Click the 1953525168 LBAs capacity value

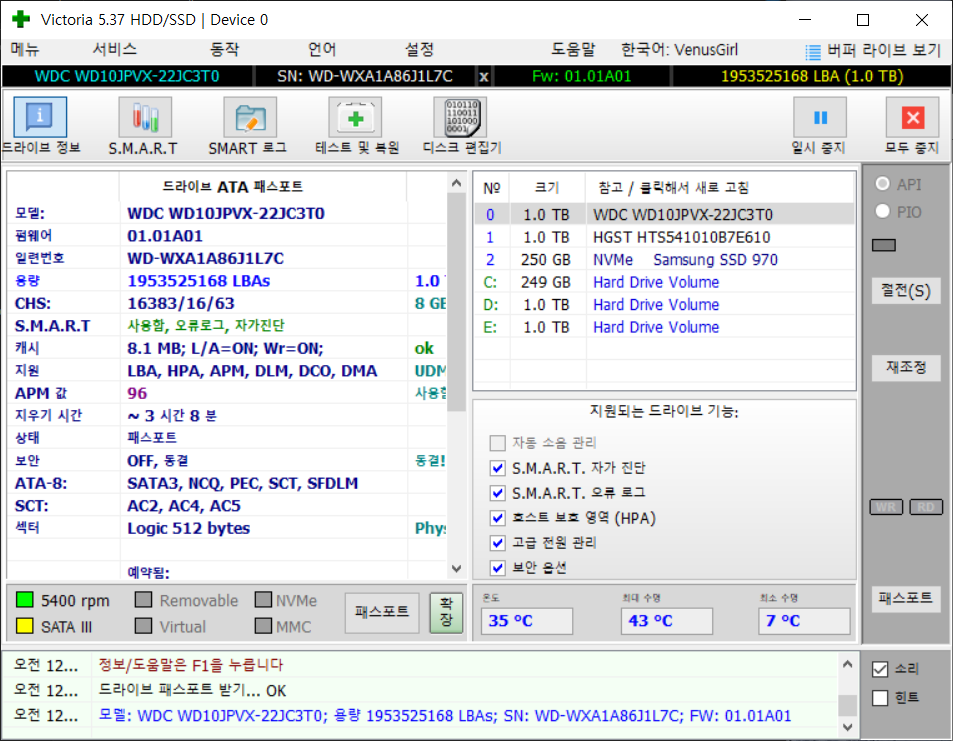(x=199, y=281)
